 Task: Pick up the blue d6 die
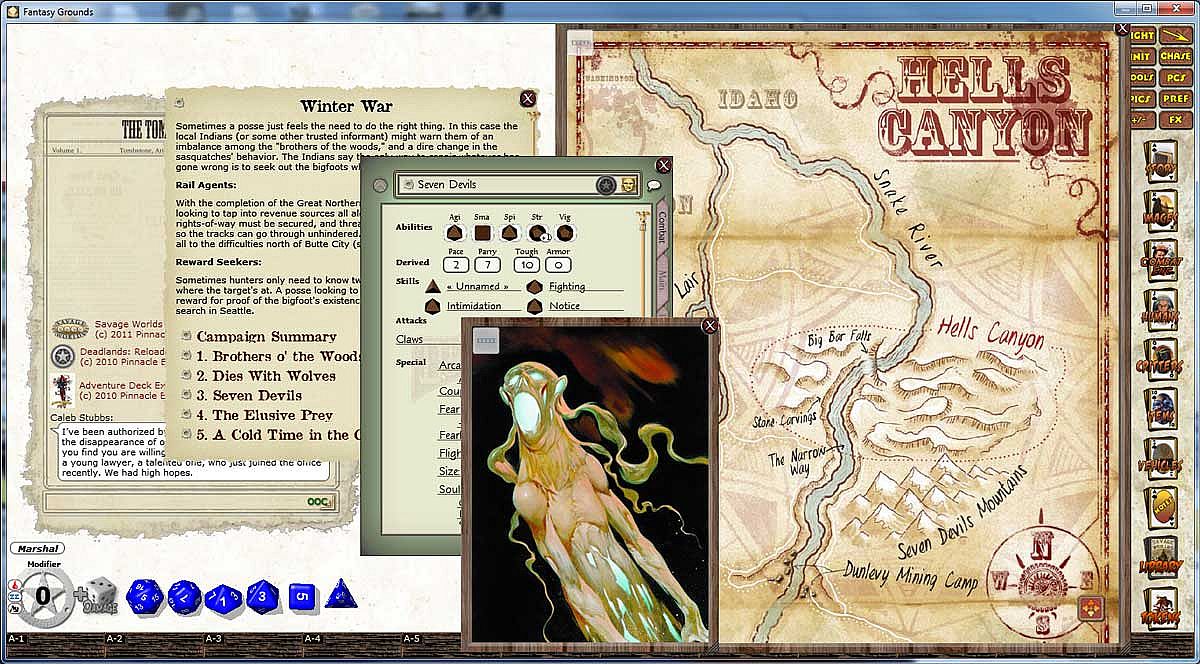(x=302, y=597)
